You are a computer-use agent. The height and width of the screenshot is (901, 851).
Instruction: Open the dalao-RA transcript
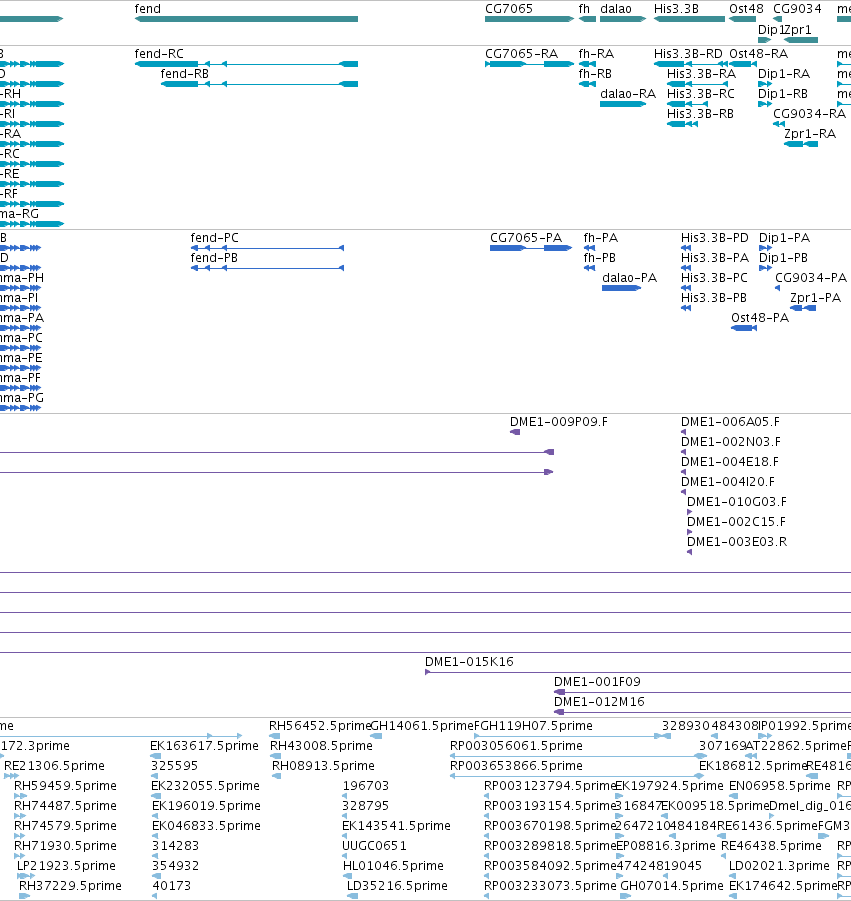[x=623, y=104]
